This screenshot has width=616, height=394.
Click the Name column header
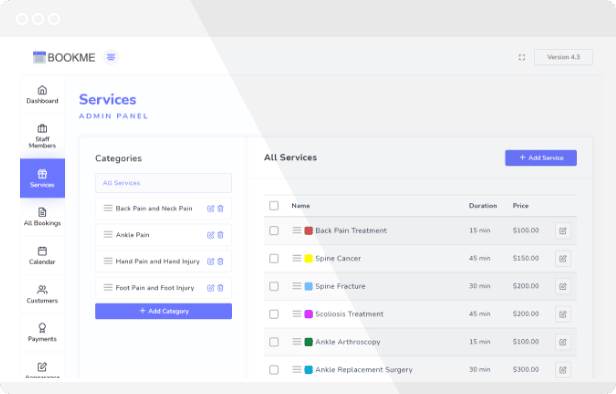pyautogui.click(x=301, y=206)
